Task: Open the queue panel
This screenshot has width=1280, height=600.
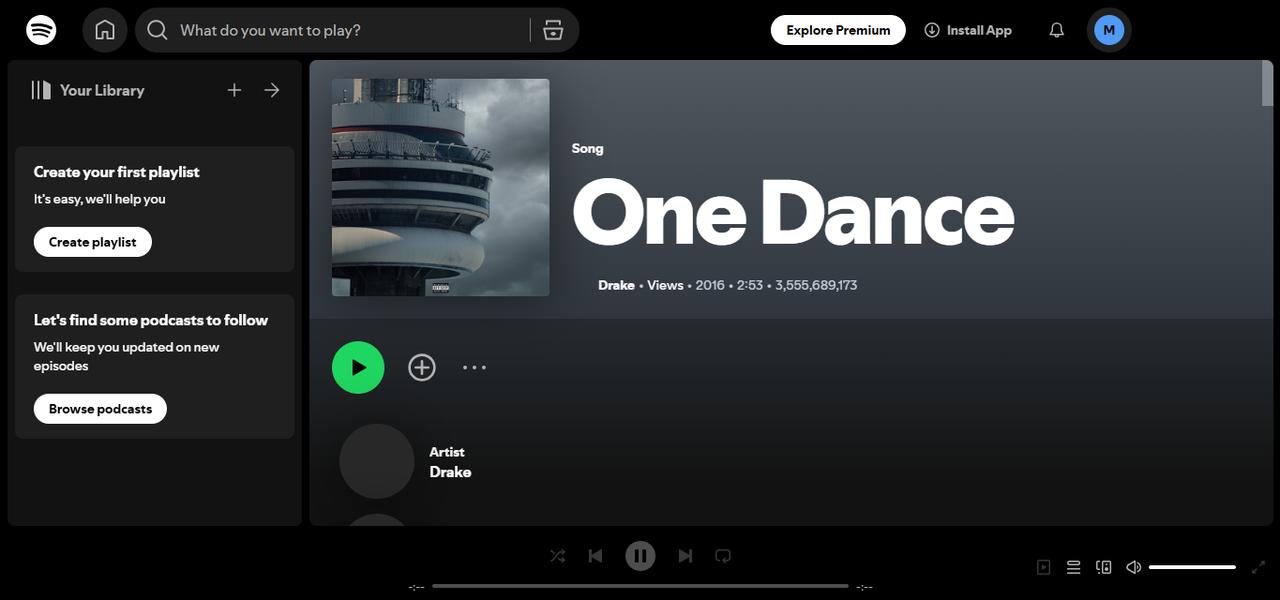Action: coord(1073,566)
